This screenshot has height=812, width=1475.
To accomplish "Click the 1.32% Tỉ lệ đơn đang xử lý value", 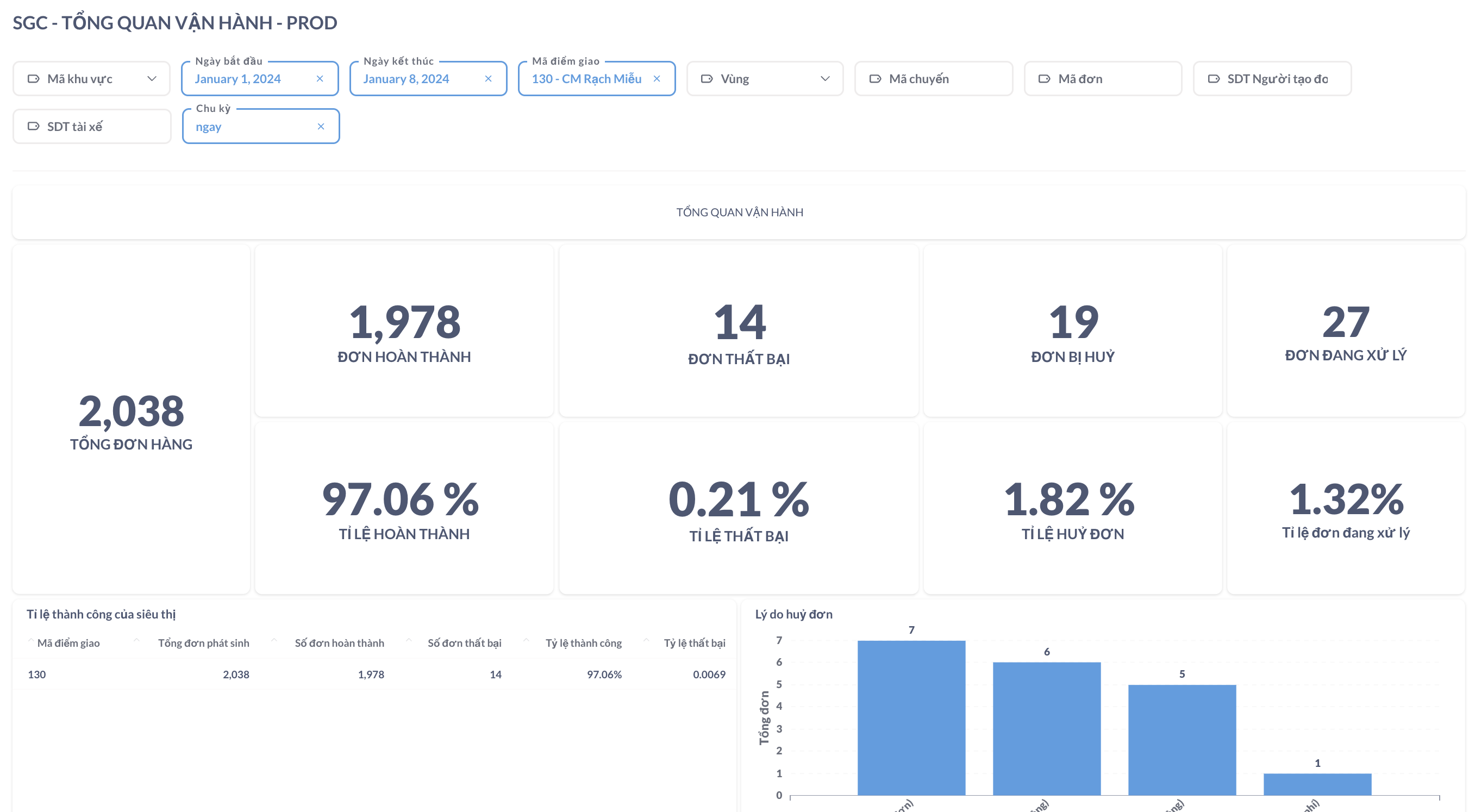I will pyautogui.click(x=1346, y=499).
